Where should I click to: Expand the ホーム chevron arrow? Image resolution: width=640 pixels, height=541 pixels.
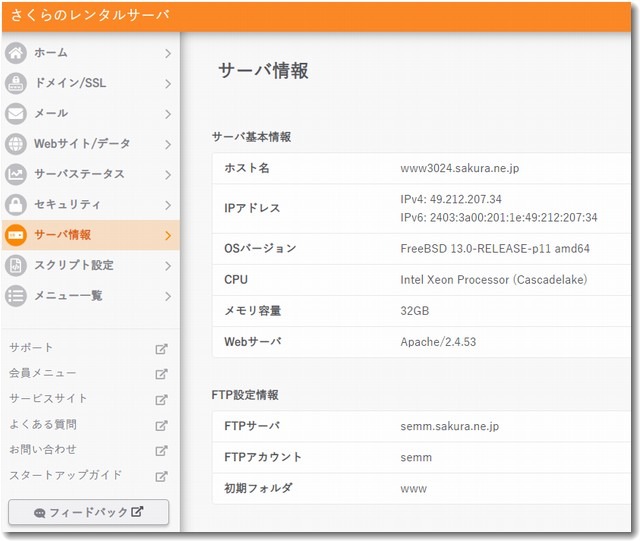click(168, 53)
